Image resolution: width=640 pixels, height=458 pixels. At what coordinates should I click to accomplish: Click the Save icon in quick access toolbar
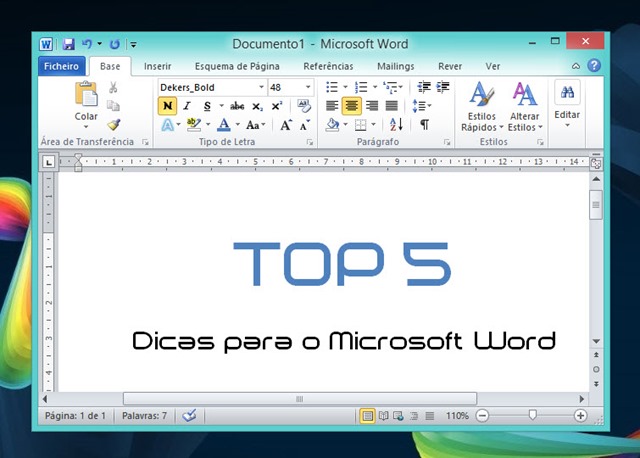coord(69,44)
